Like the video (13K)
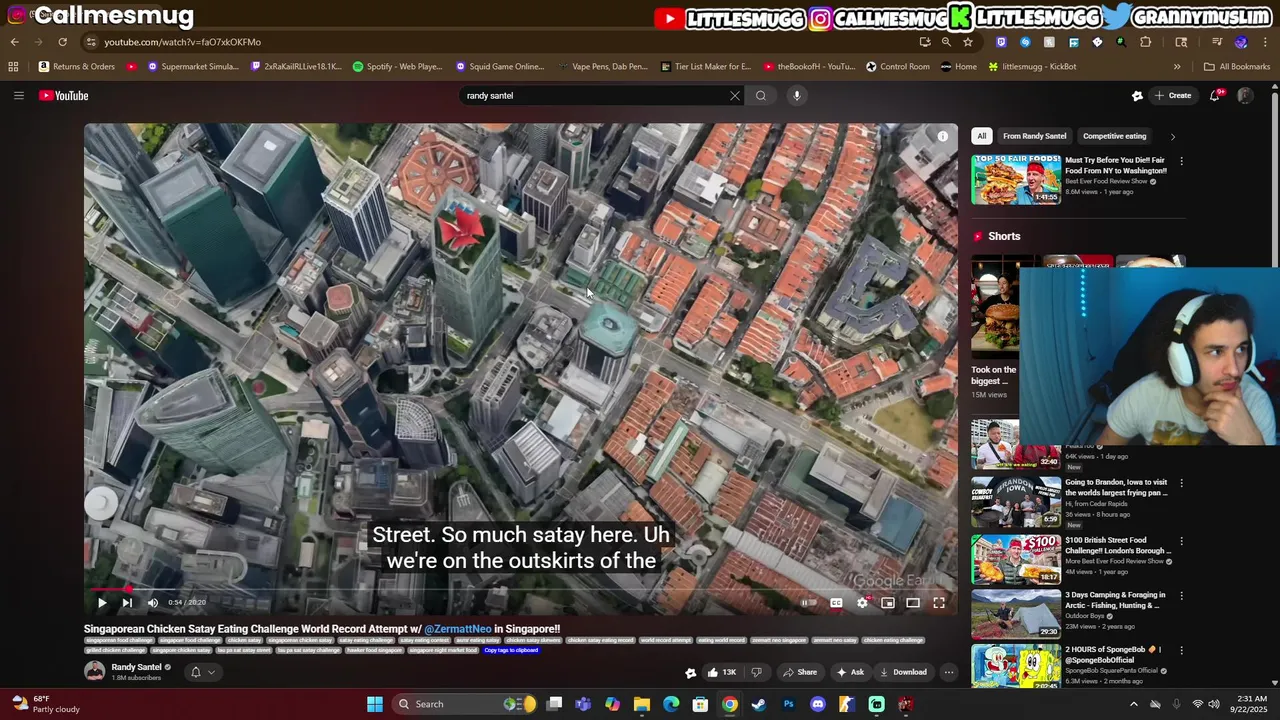 tap(721, 672)
